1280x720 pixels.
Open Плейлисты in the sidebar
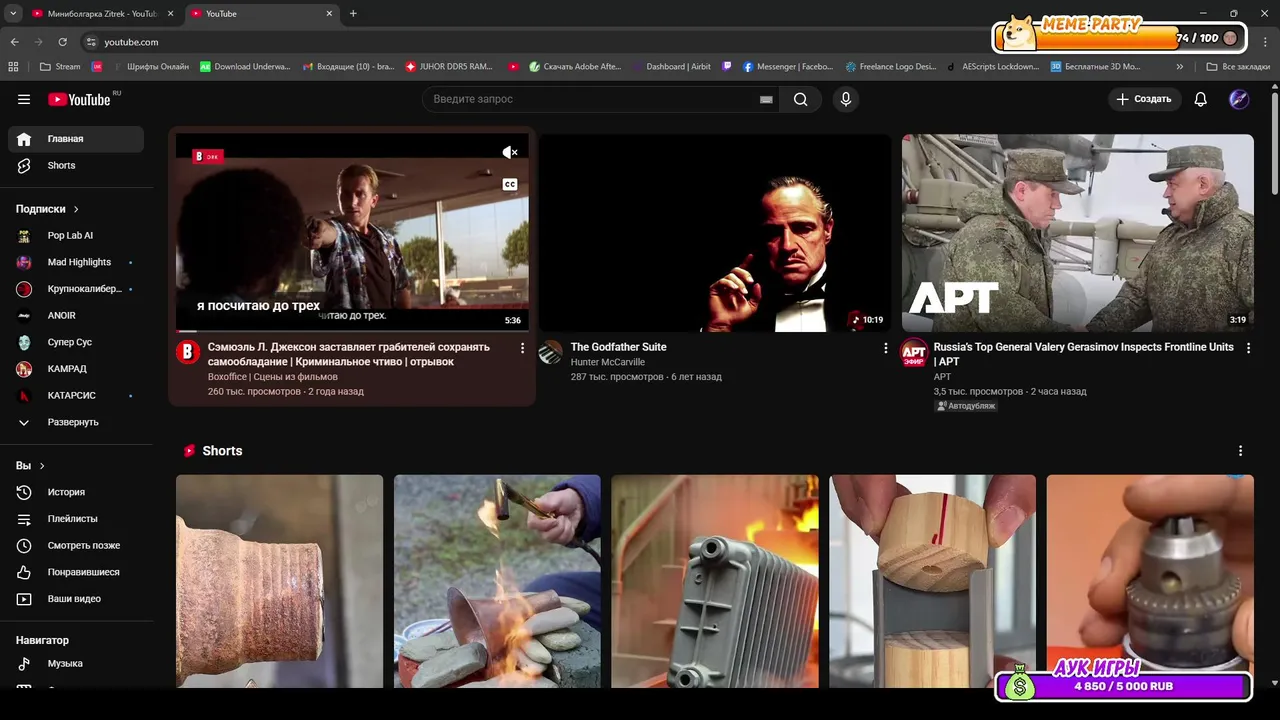[x=76, y=519]
